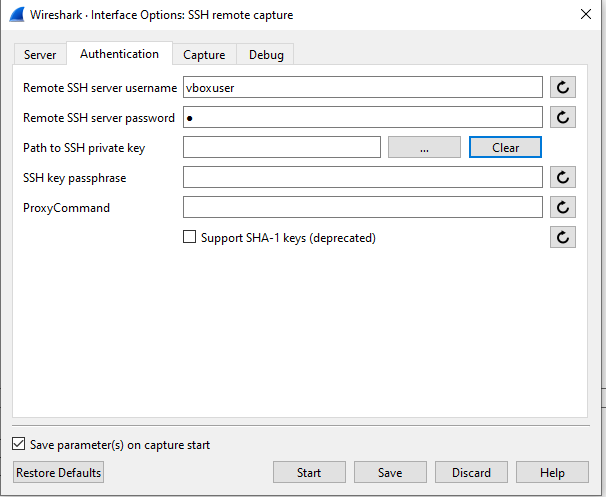This screenshot has width=606, height=497.
Task: Click Restore Defaults button
Action: [58, 472]
